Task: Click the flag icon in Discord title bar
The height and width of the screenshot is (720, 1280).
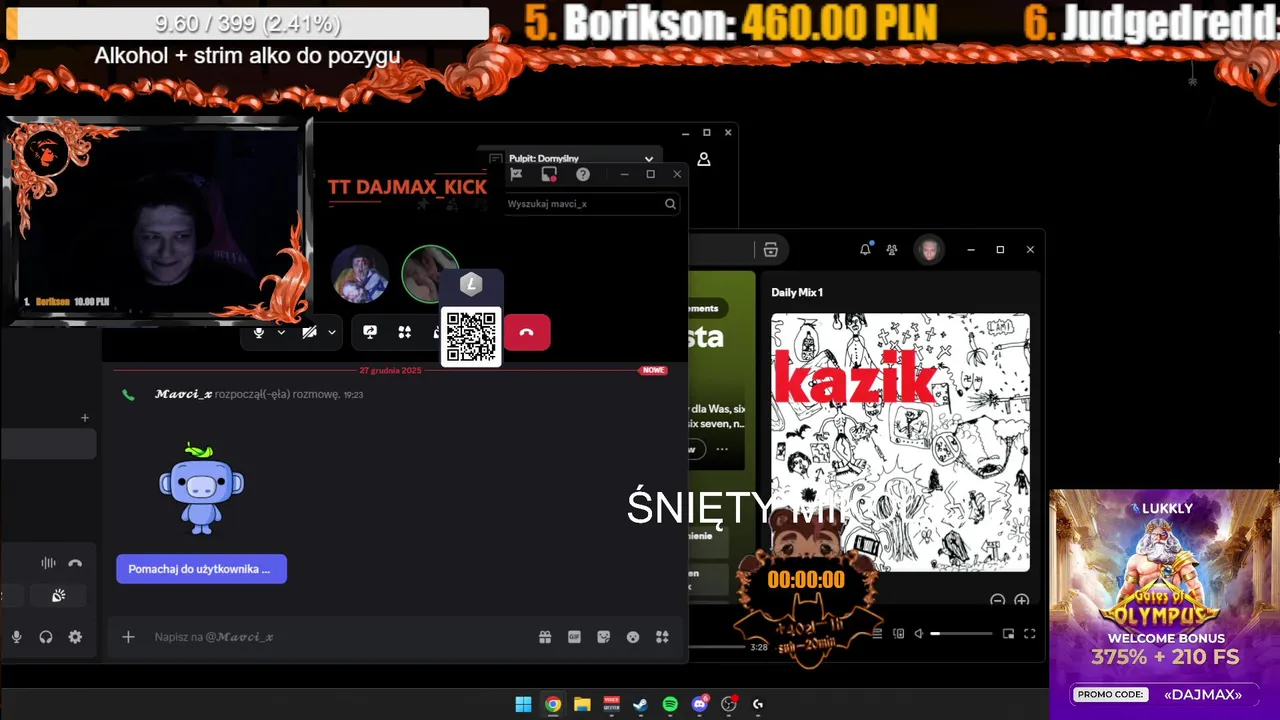Action: 517,174
